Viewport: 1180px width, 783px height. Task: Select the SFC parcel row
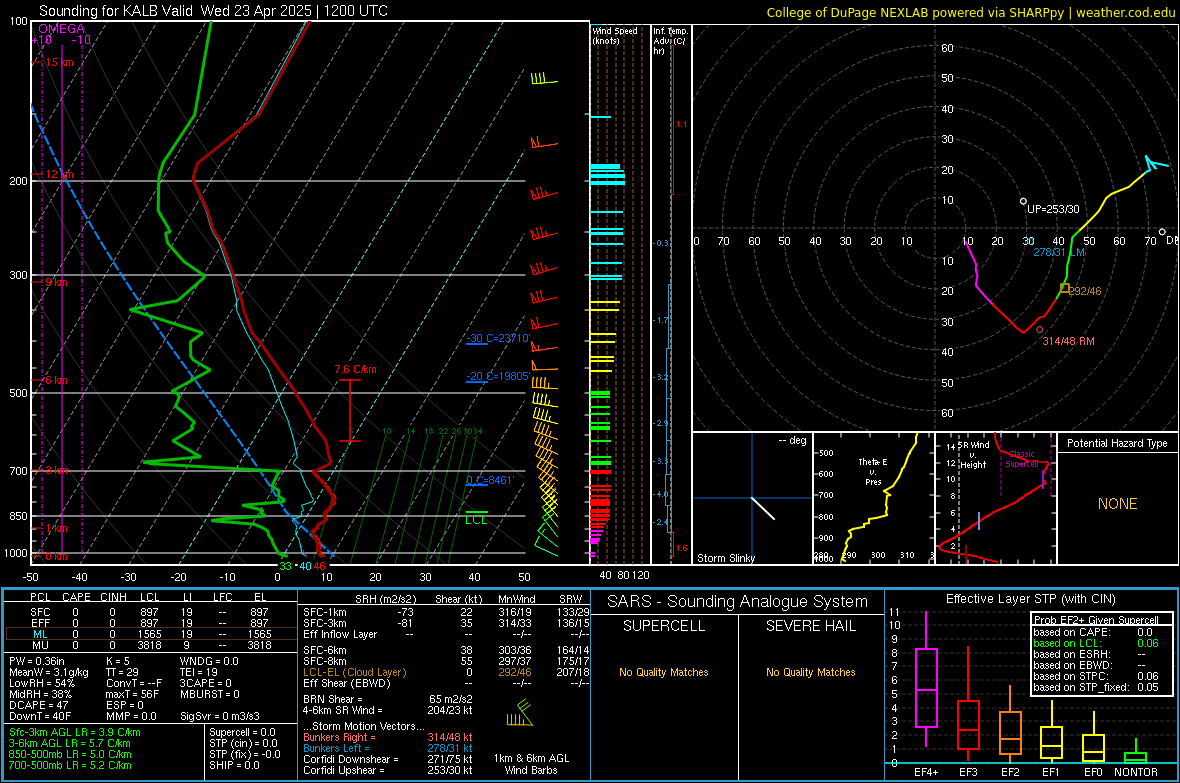pos(151,612)
